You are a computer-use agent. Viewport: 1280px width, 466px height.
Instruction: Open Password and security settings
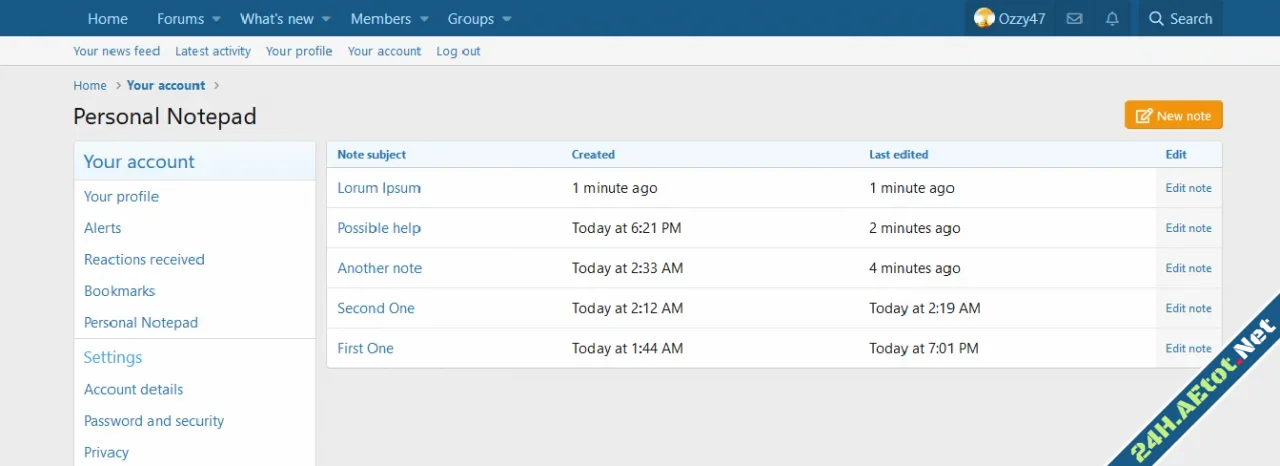[154, 421]
